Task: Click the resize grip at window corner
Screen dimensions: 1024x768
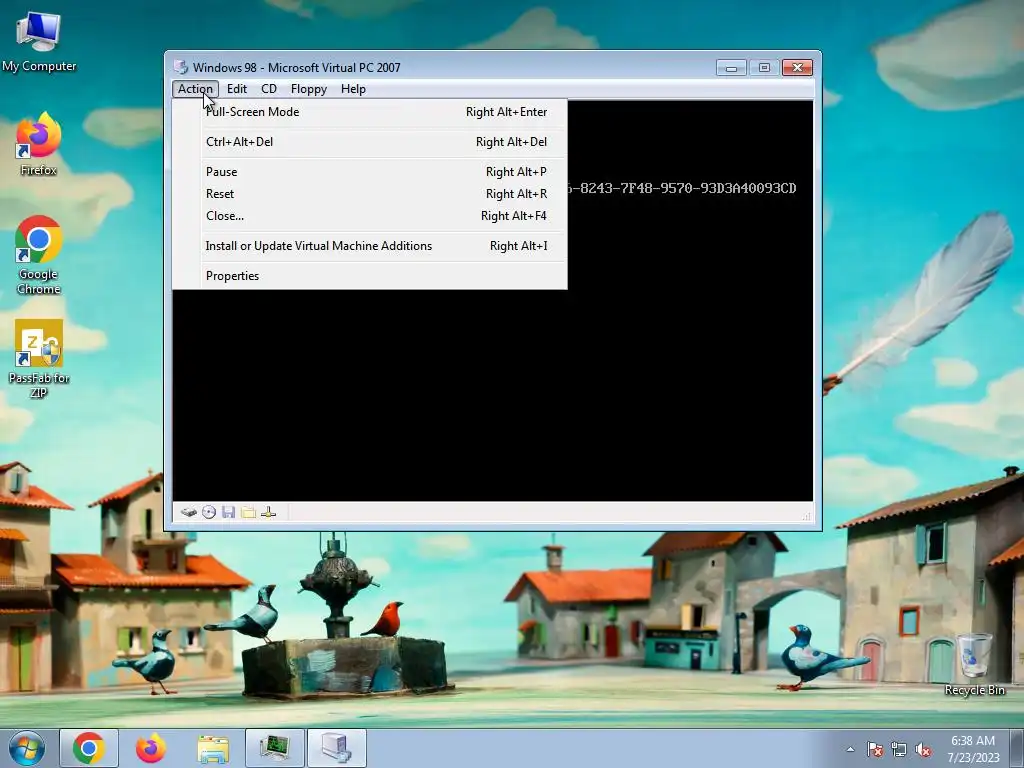Action: coord(807,516)
